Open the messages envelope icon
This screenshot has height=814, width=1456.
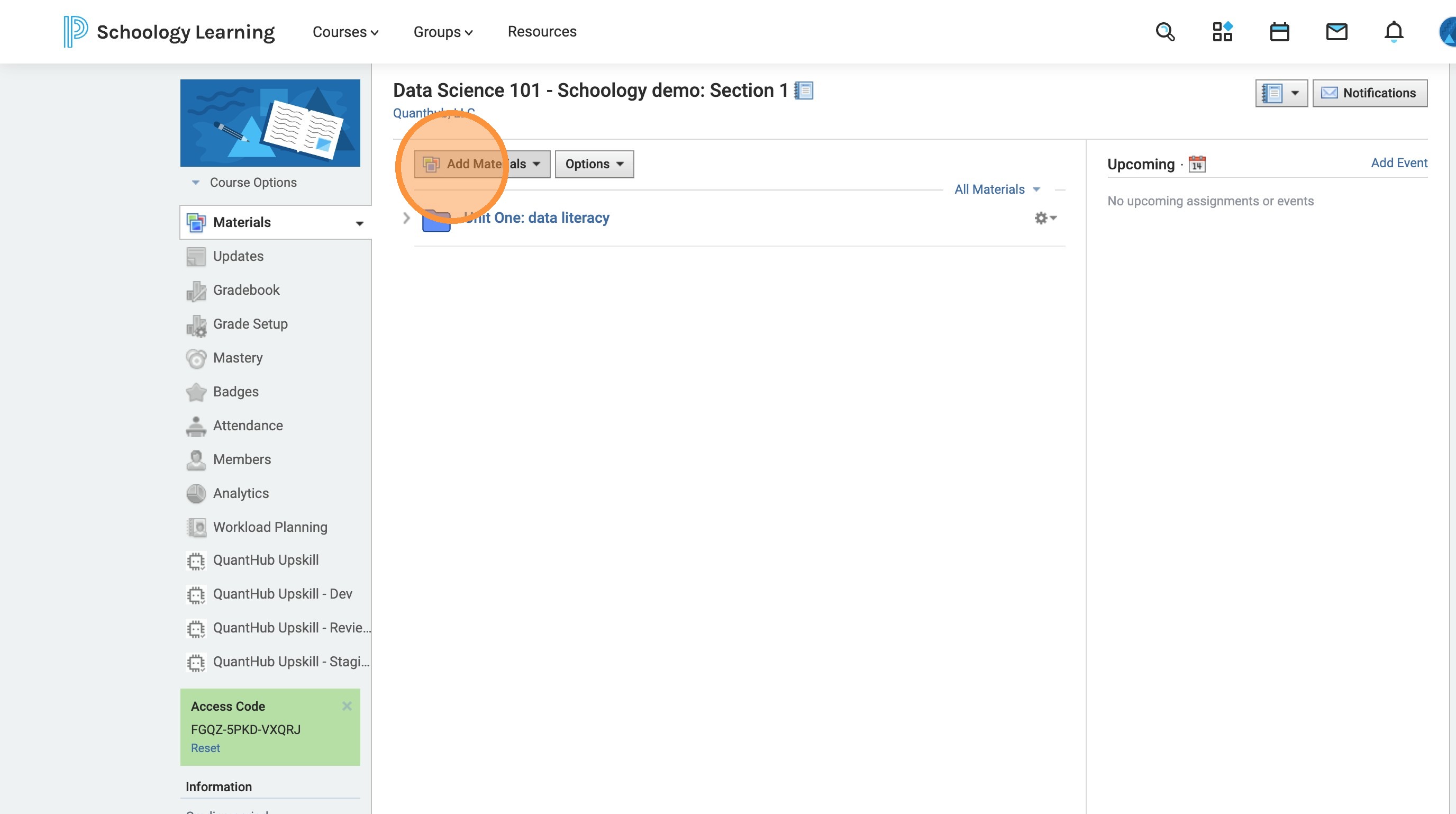1336,32
